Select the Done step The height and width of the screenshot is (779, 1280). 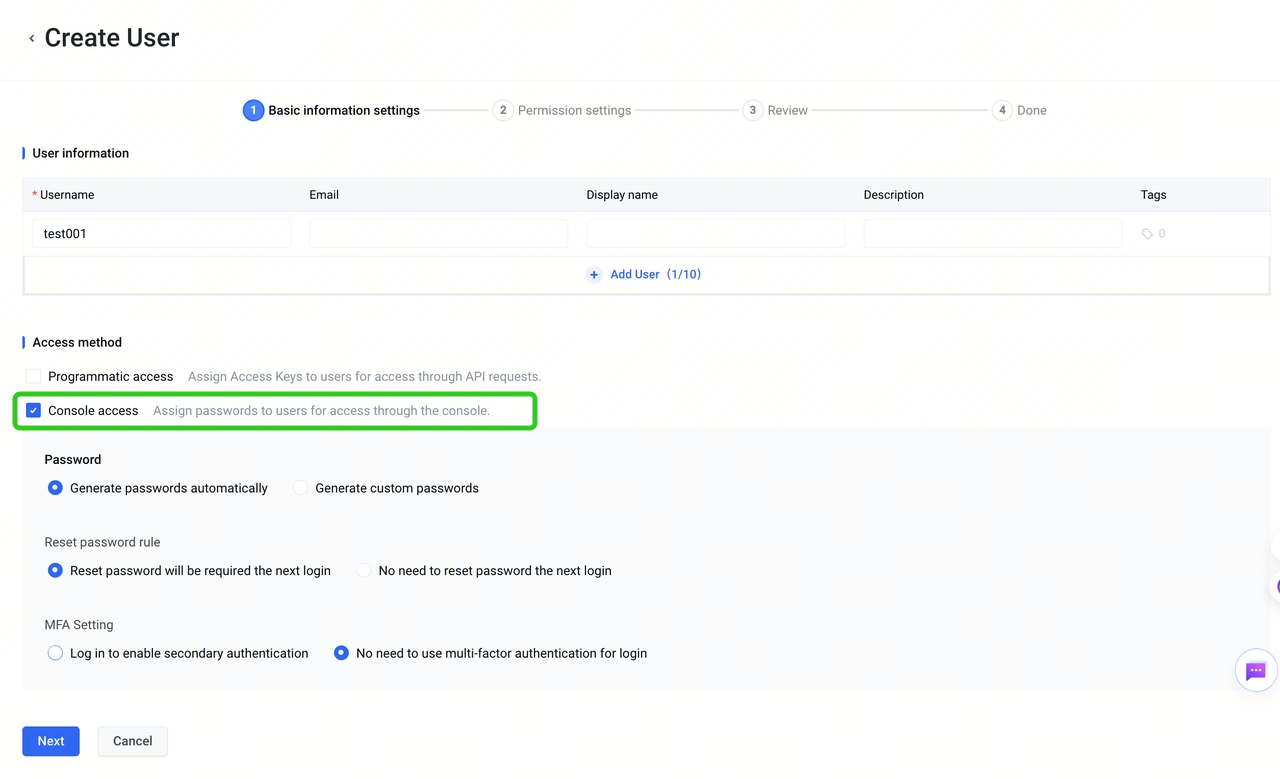pyautogui.click(x=1019, y=110)
